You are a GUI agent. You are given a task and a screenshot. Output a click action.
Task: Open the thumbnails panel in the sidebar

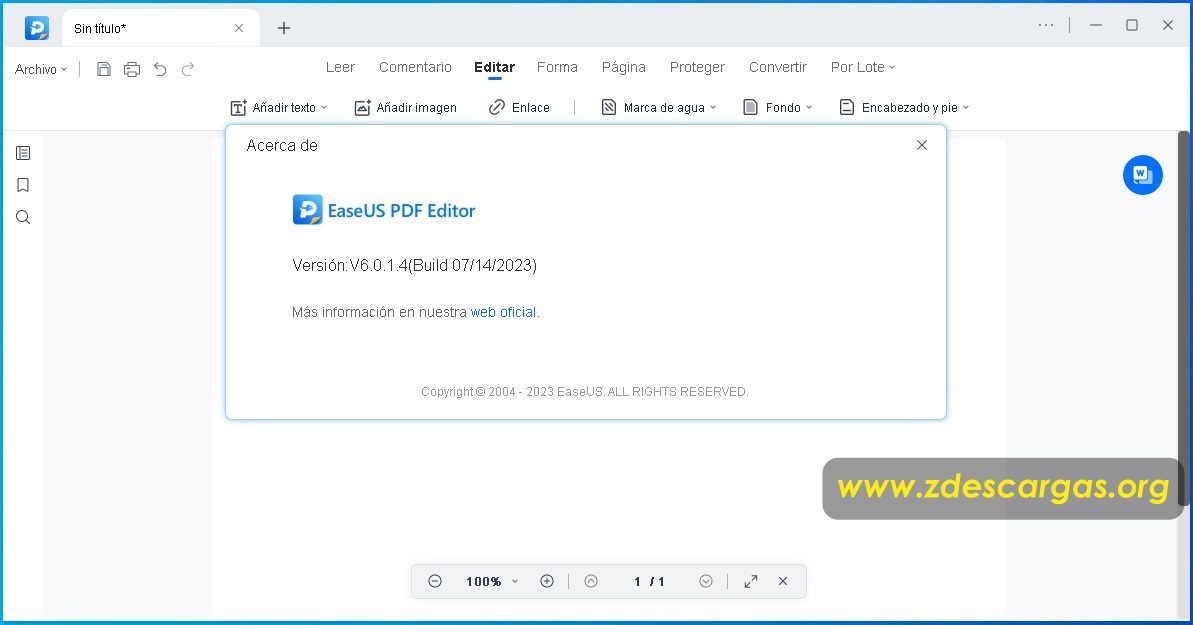(23, 153)
